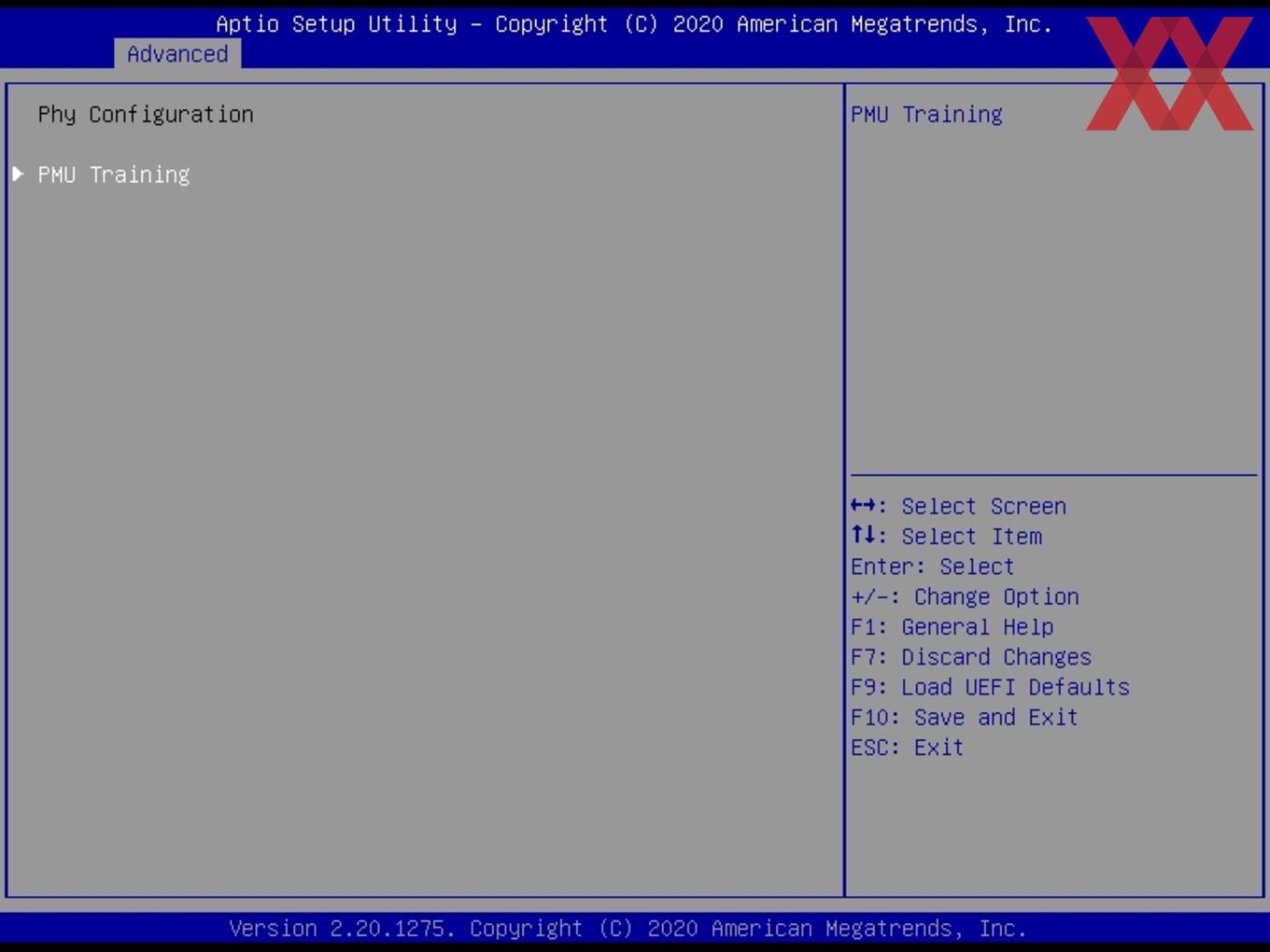Click the arrow beside PMU Training
Image resolution: width=1270 pixels, height=952 pixels.
(x=18, y=174)
